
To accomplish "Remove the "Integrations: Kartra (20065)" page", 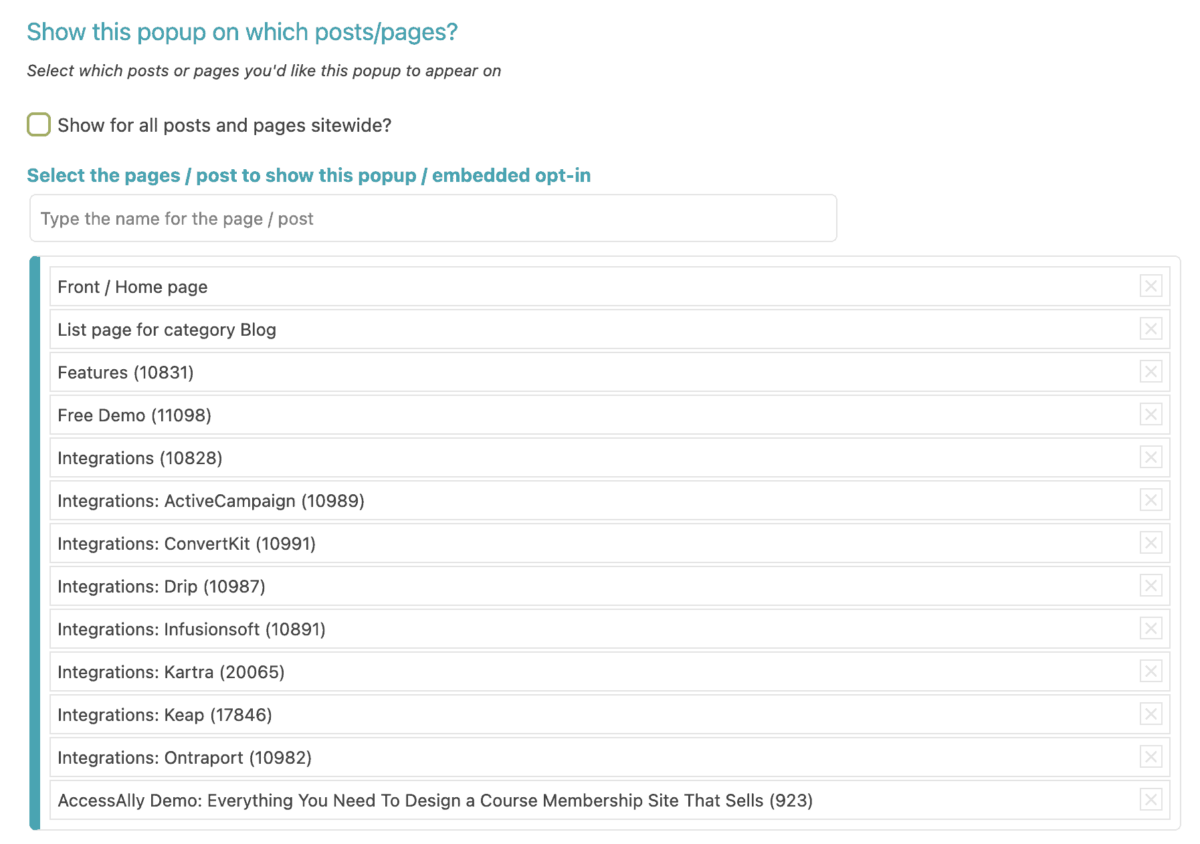I will (x=1151, y=671).
